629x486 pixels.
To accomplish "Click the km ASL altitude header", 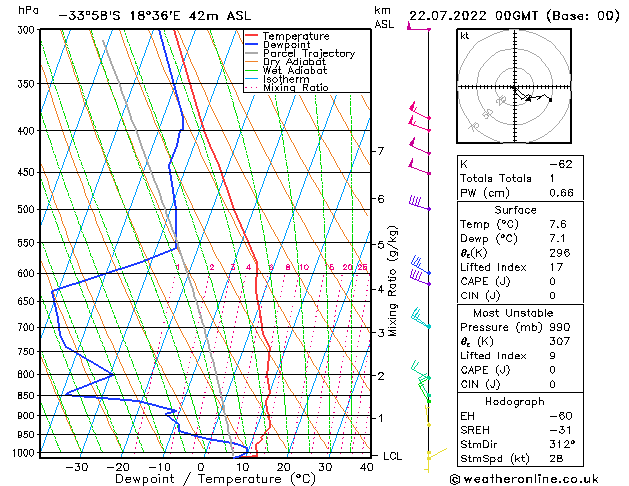I will 384,17.
